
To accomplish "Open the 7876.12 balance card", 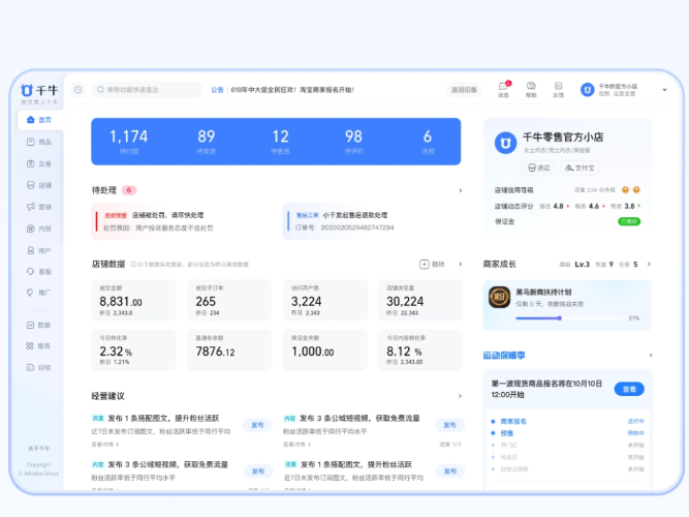I will (x=229, y=350).
